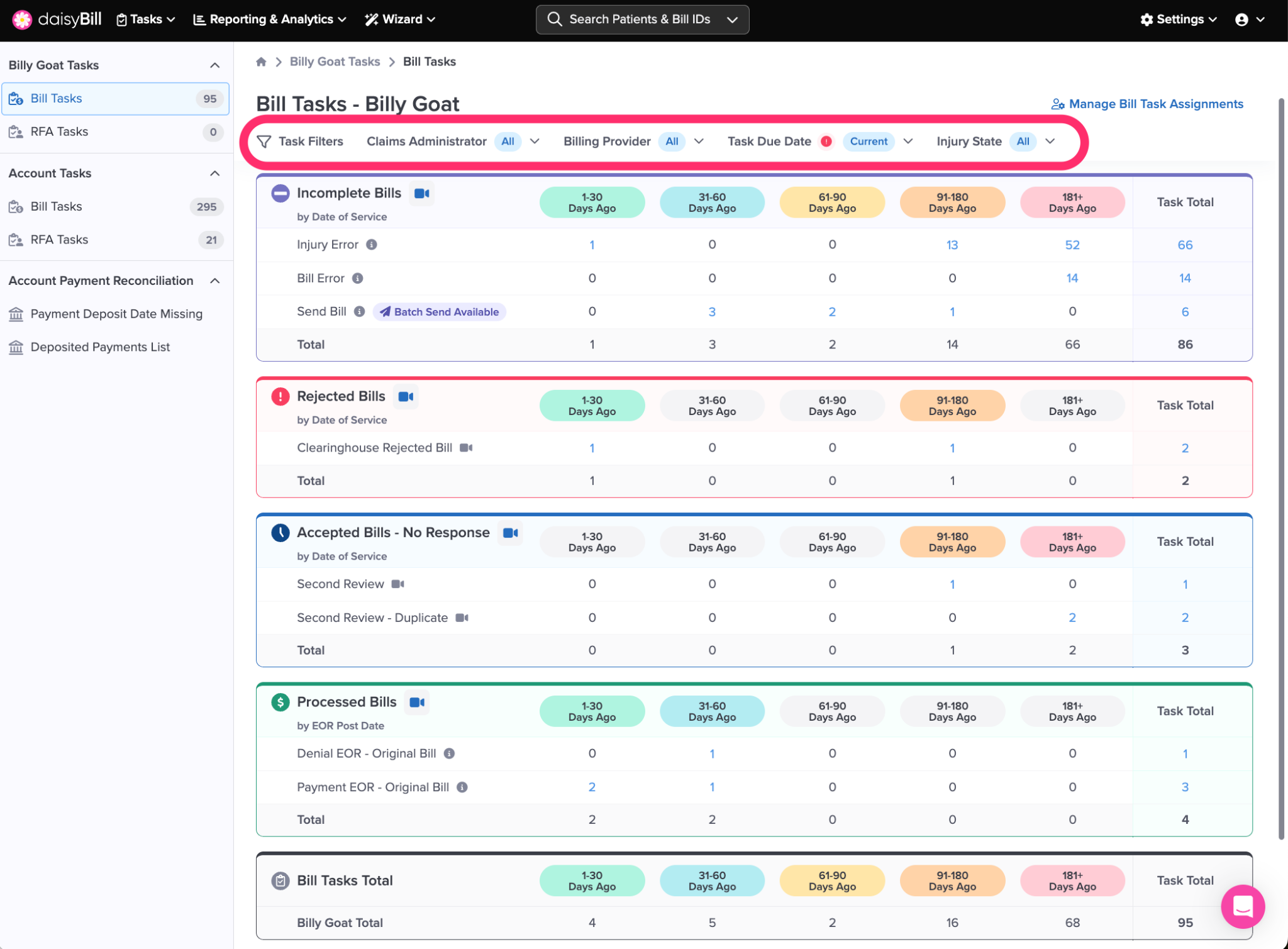Image resolution: width=1288 pixels, height=949 pixels.
Task: Click info icon next to Denial EOR - Original Bill
Action: tap(449, 753)
